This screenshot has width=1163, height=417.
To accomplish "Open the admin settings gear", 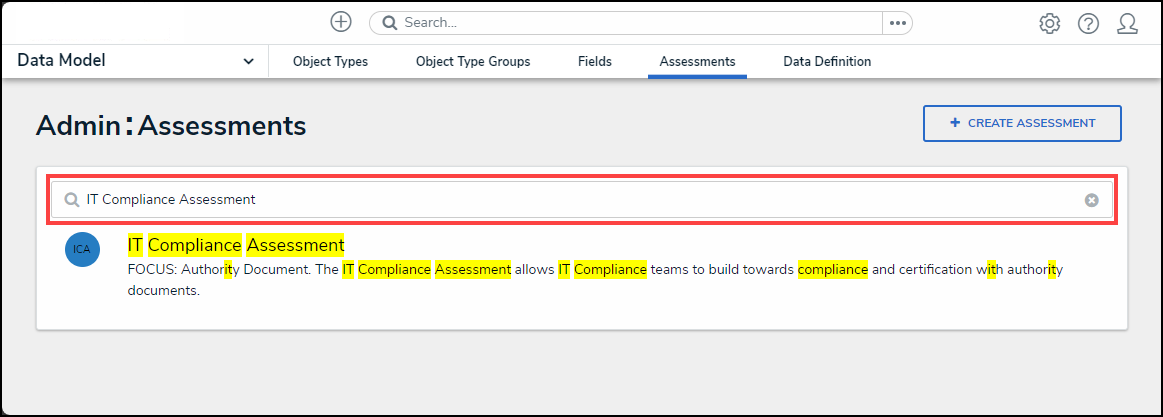I will pyautogui.click(x=1049, y=23).
